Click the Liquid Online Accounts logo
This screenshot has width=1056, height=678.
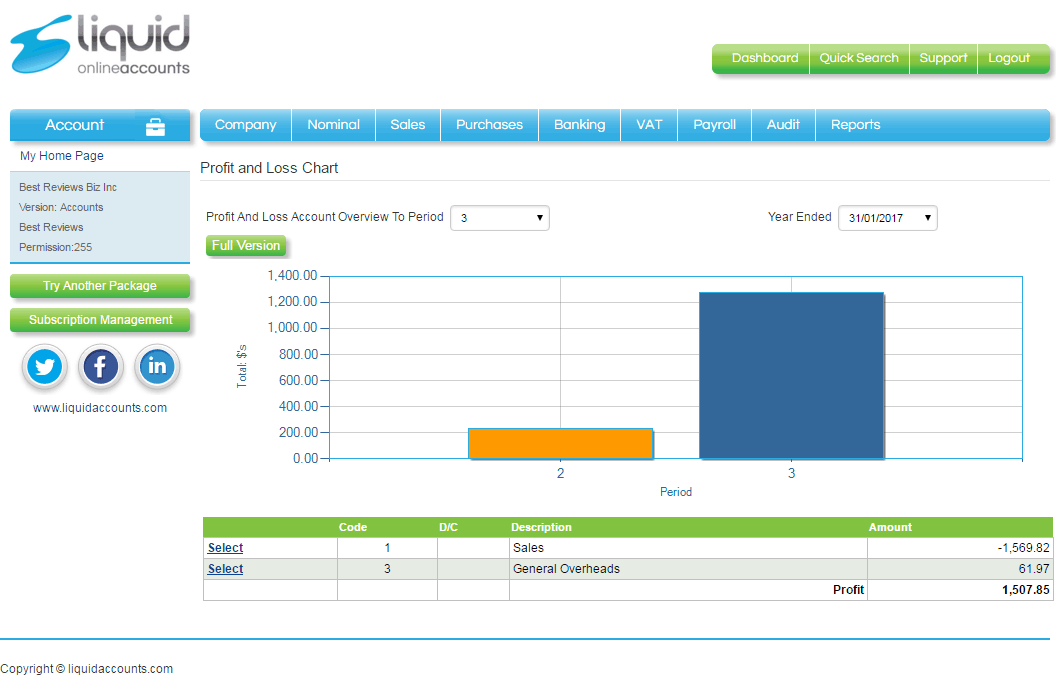click(x=100, y=43)
